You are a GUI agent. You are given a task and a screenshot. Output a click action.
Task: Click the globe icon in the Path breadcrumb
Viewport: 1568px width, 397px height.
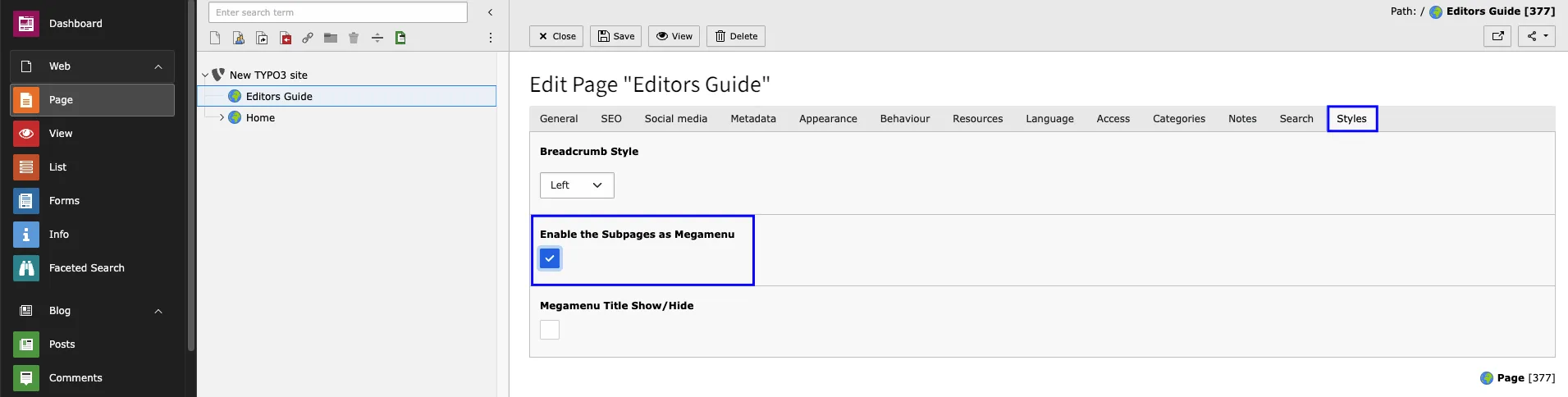[1436, 11]
